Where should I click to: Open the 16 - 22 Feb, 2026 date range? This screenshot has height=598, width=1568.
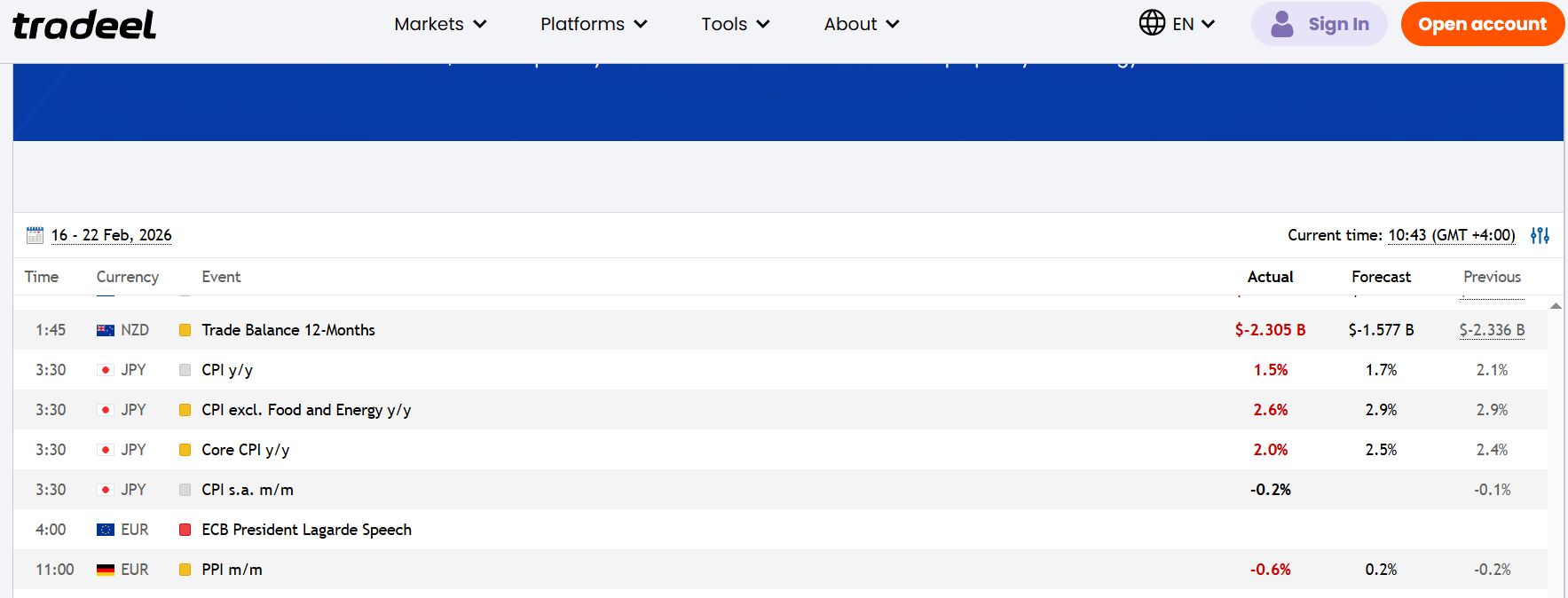[111, 235]
